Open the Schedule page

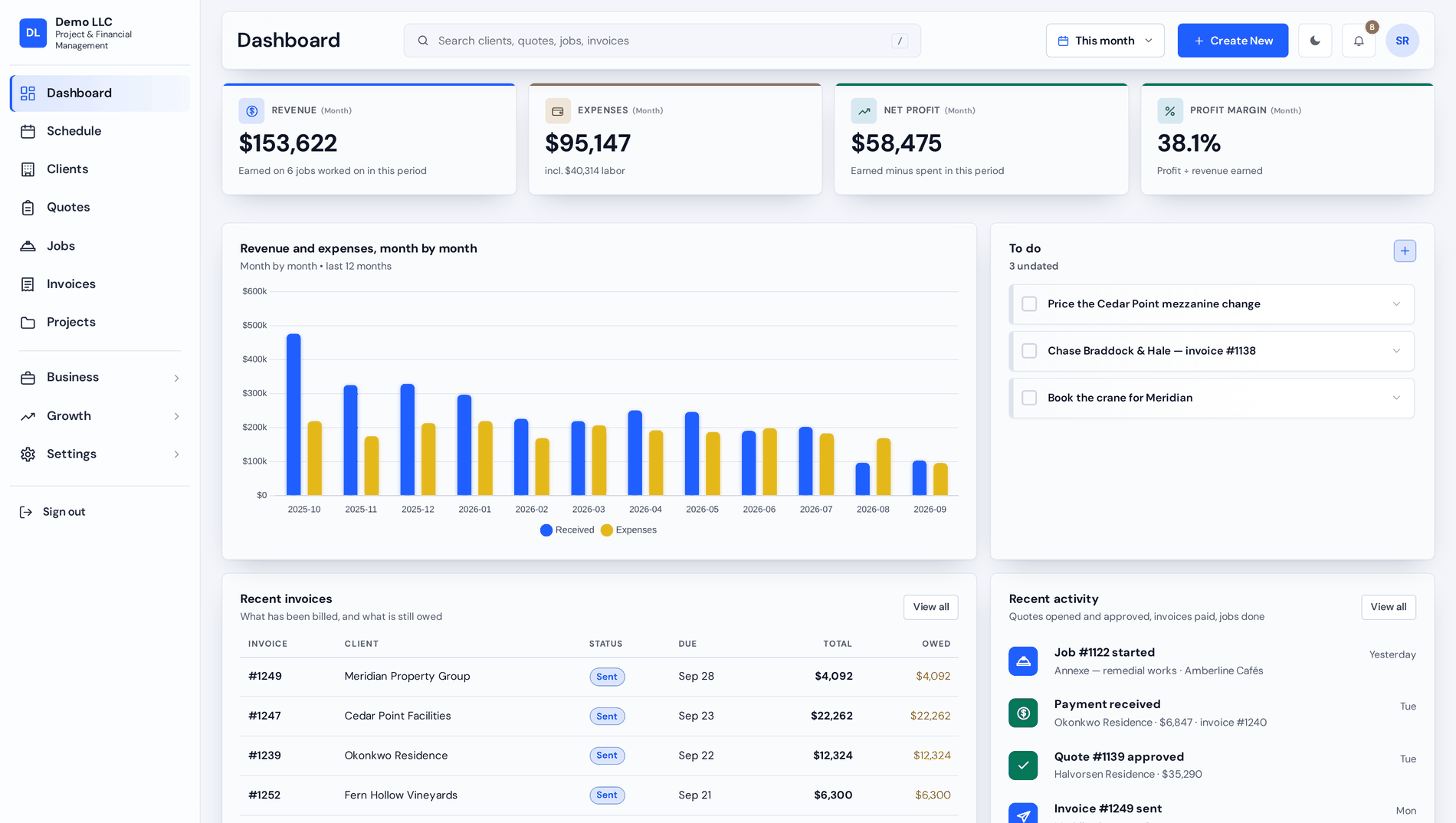click(100, 131)
